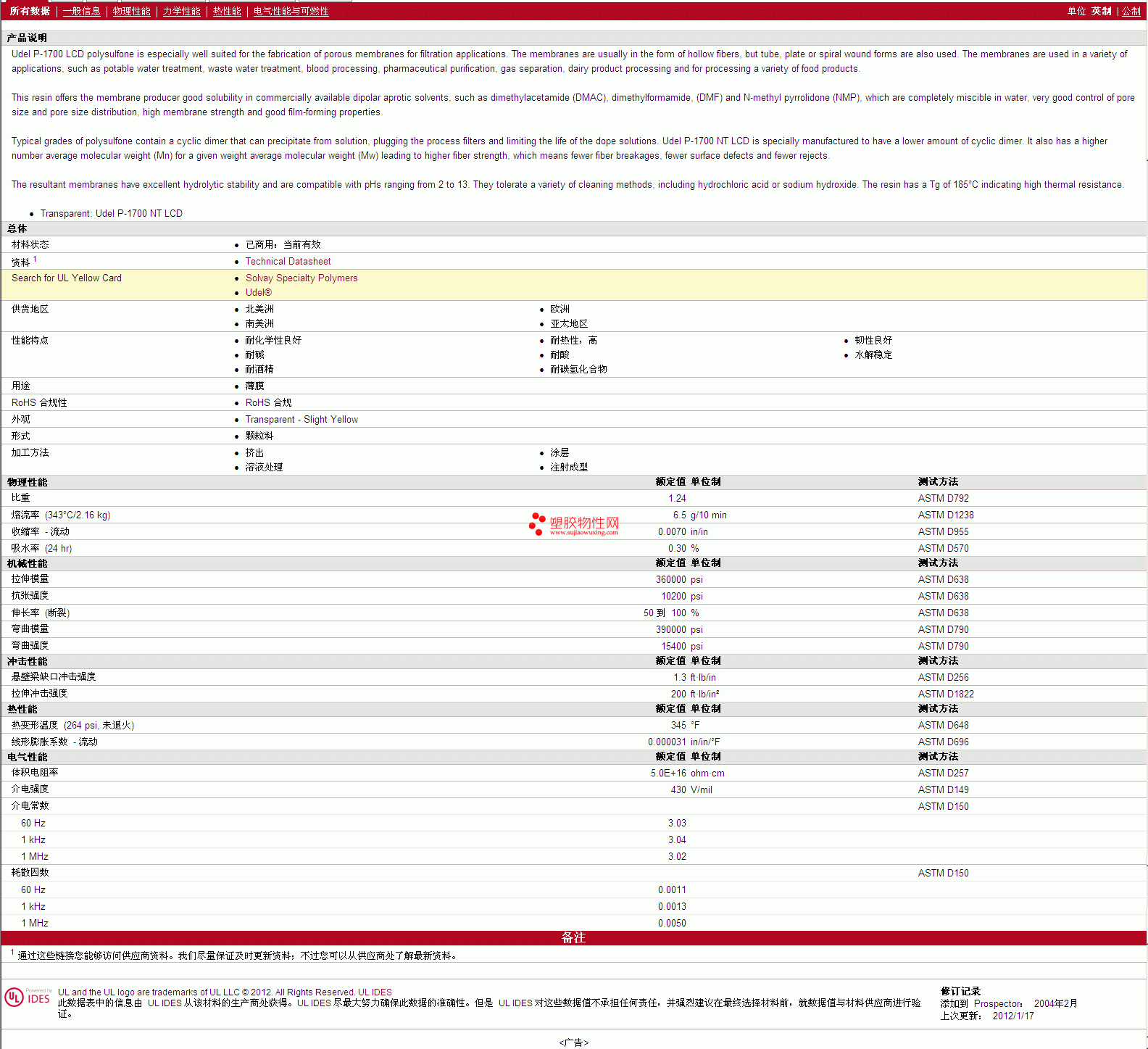Image resolution: width=1148 pixels, height=1049 pixels.
Task: Click the 备注 red section header
Action: [573, 937]
